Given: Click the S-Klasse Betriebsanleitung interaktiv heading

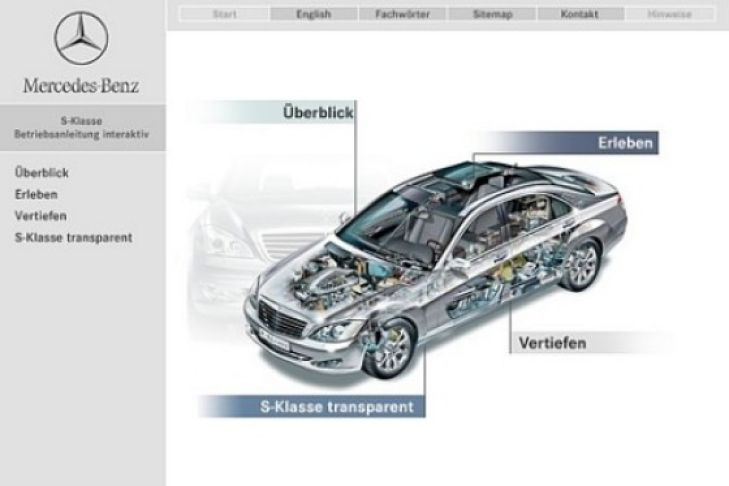Looking at the screenshot, I should tap(82, 128).
